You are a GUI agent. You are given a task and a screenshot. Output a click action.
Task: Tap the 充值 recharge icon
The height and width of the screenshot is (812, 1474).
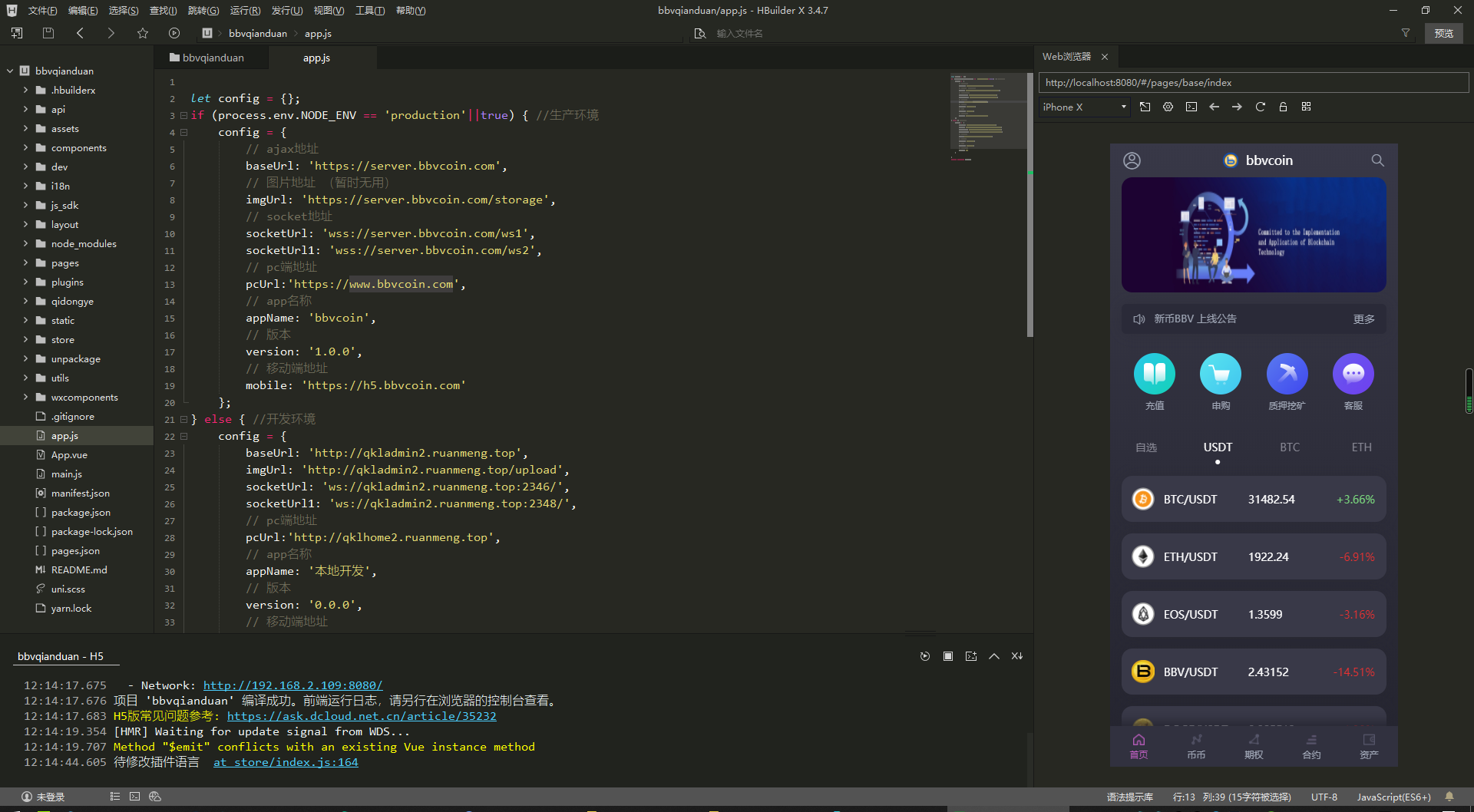pos(1155,374)
